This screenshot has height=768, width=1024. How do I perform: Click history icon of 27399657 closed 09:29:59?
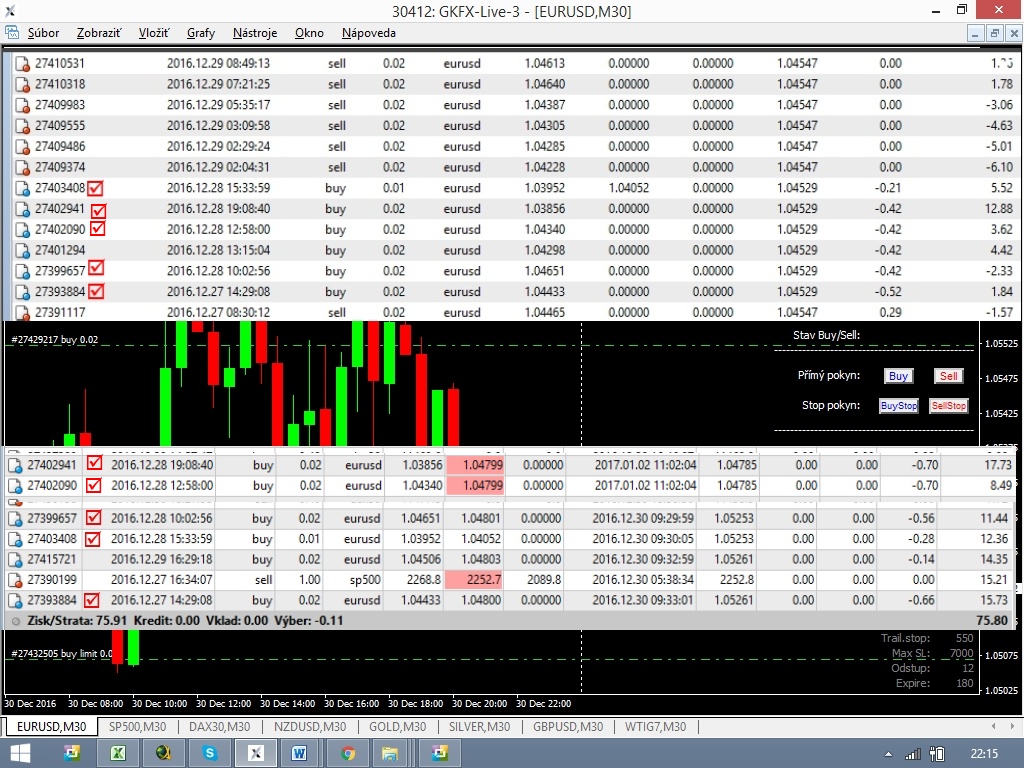pos(15,519)
